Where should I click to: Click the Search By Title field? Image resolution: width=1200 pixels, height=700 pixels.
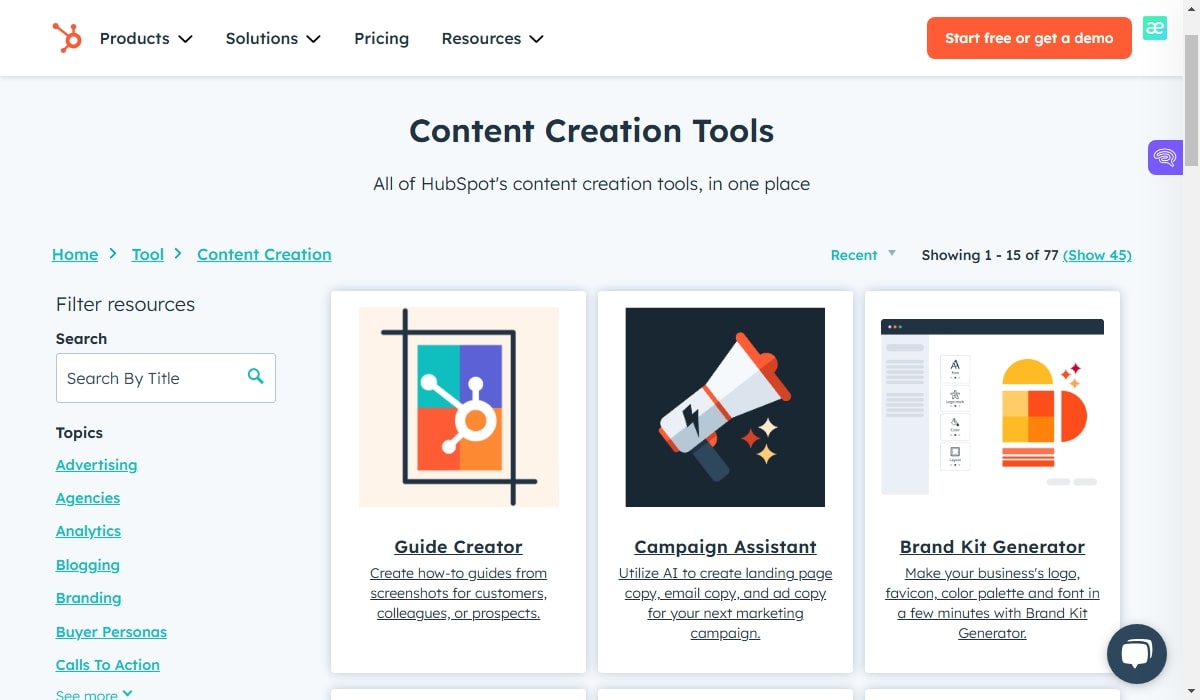[150, 378]
